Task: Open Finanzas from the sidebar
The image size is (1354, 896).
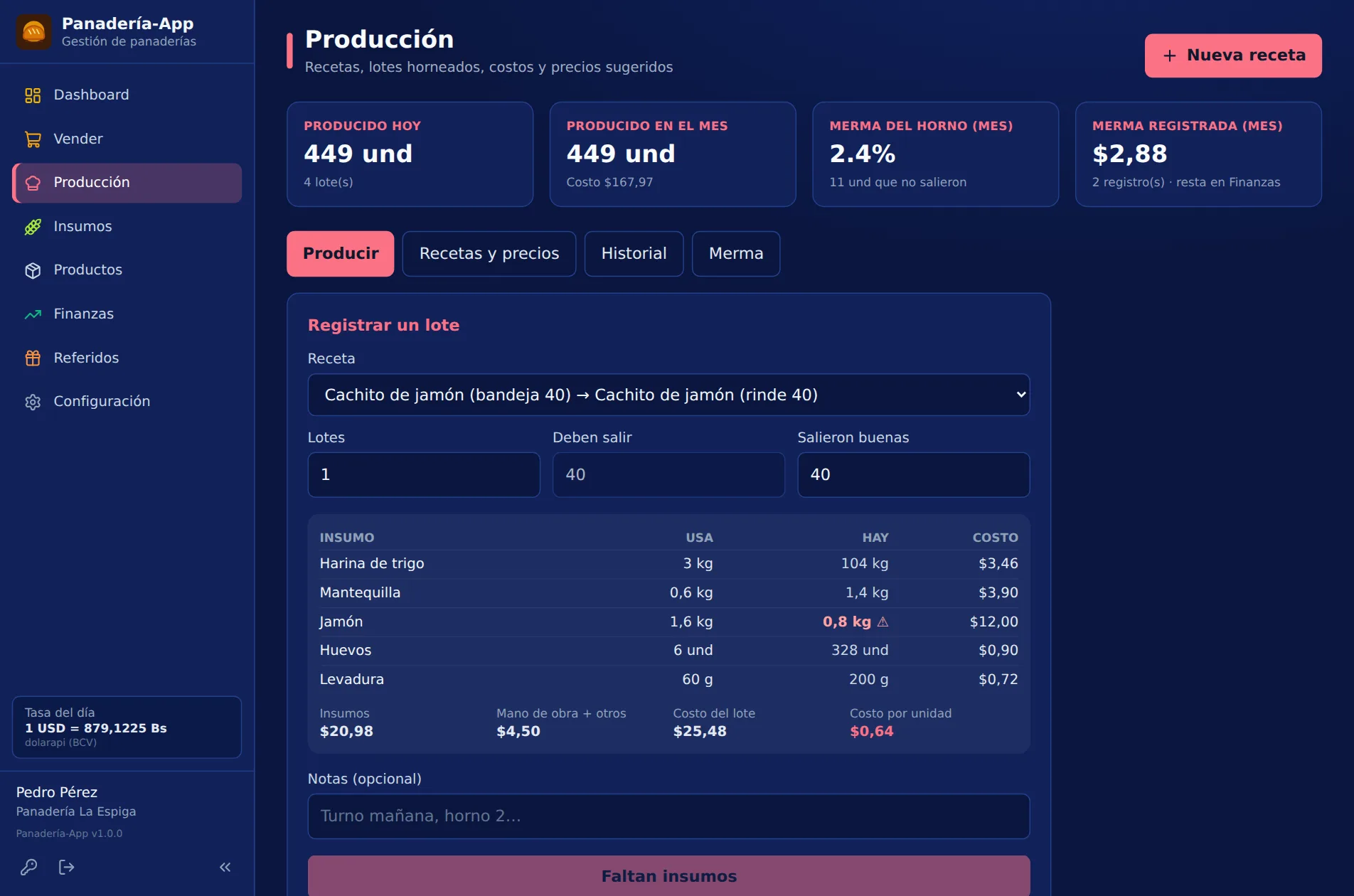Action: click(127, 314)
